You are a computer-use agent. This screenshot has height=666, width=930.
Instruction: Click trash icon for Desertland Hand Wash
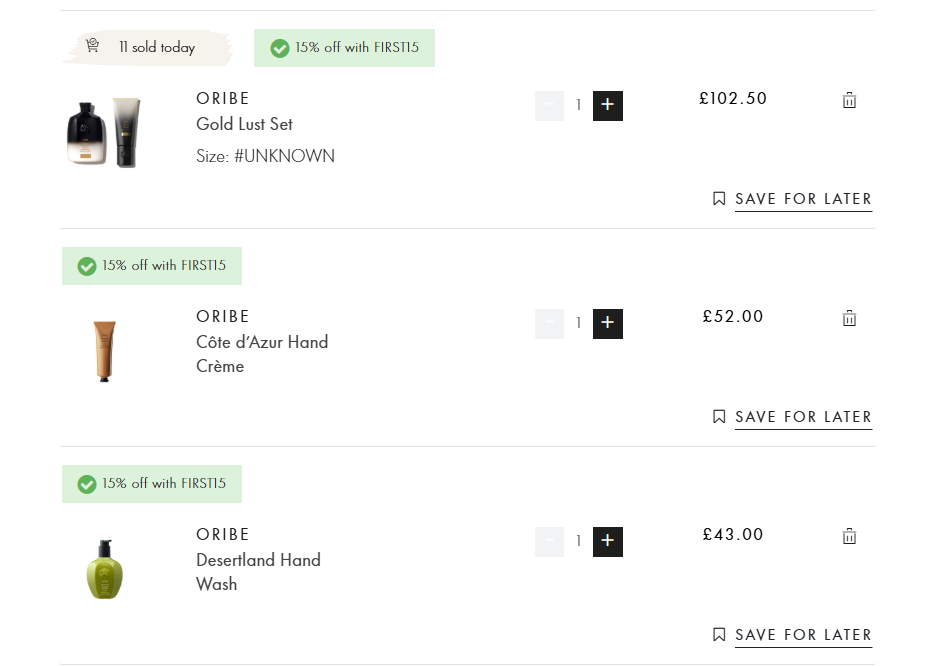pyautogui.click(x=849, y=536)
